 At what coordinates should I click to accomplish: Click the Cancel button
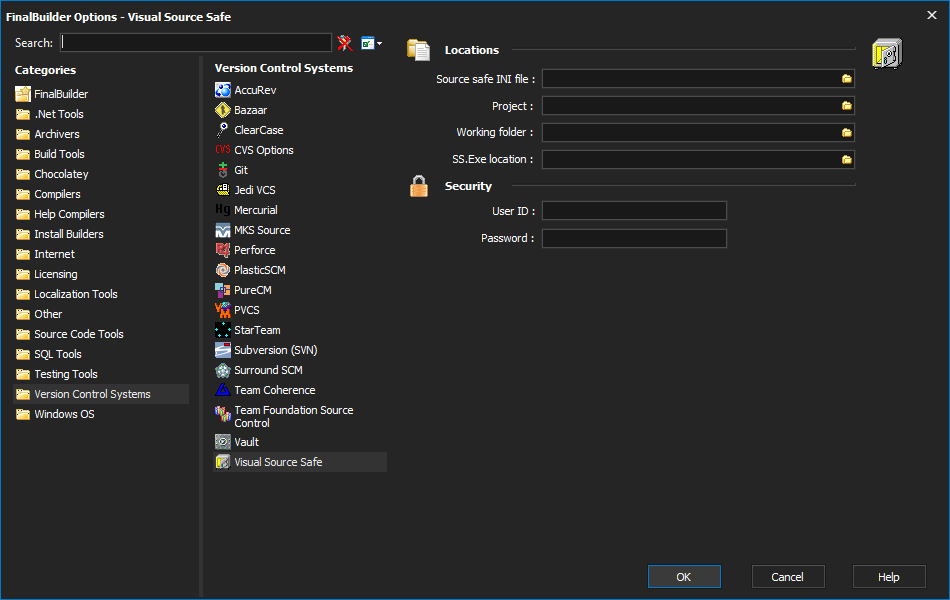788,577
